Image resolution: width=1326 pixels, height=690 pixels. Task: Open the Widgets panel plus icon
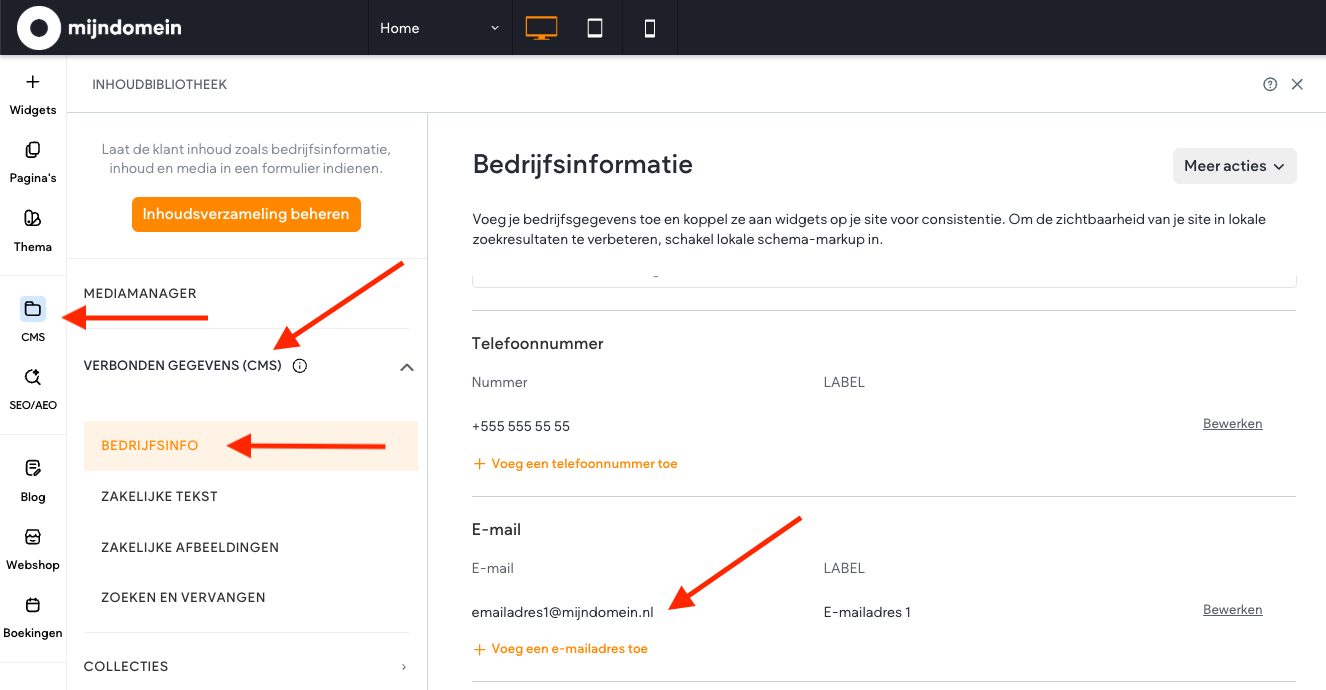(33, 83)
